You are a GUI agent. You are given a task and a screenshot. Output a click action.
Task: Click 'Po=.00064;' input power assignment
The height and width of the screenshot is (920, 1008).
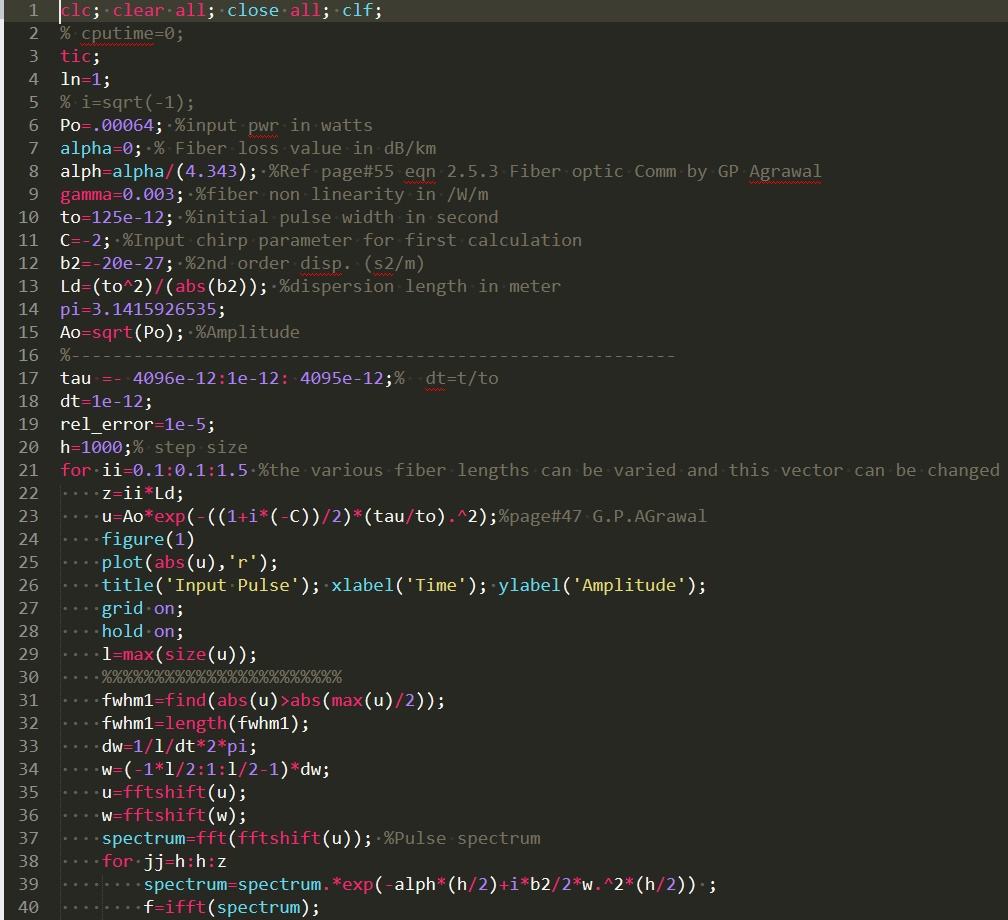point(111,125)
